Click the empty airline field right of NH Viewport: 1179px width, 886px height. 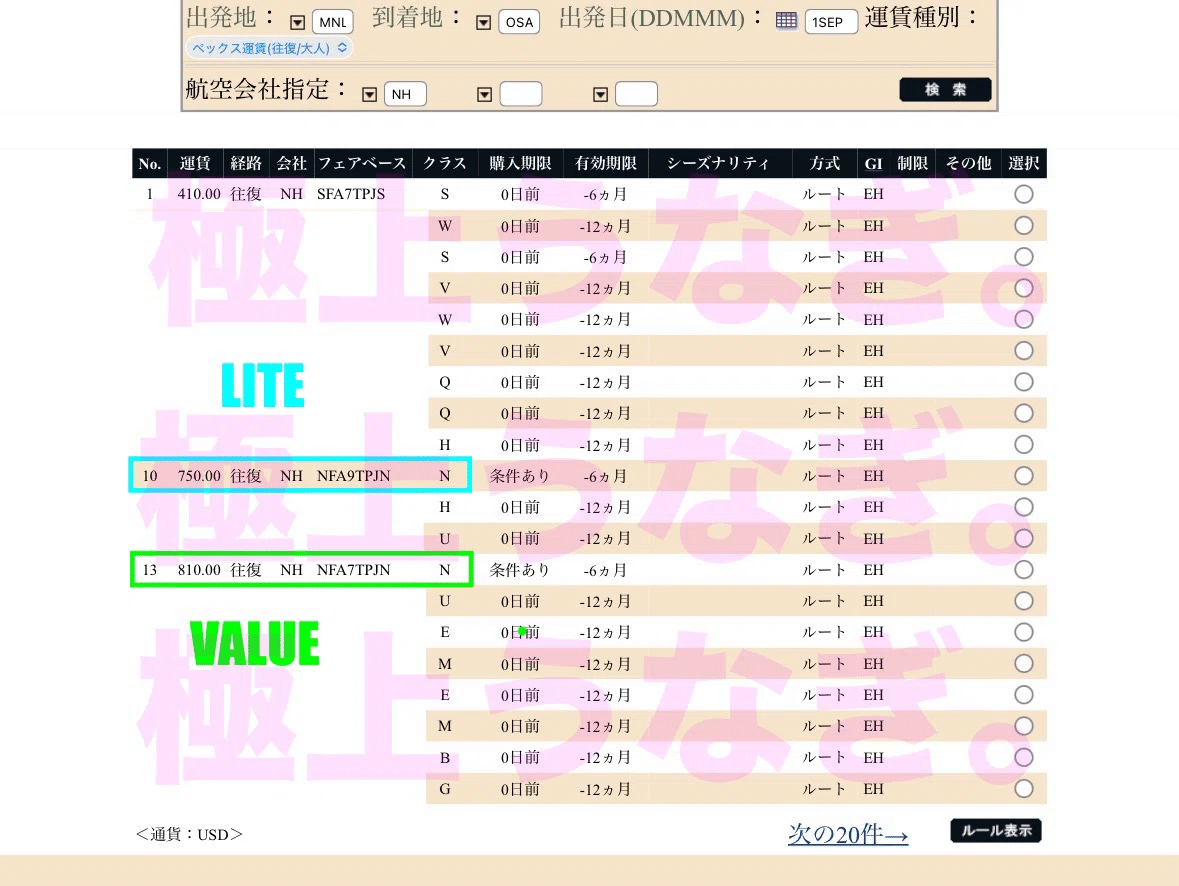pos(521,94)
